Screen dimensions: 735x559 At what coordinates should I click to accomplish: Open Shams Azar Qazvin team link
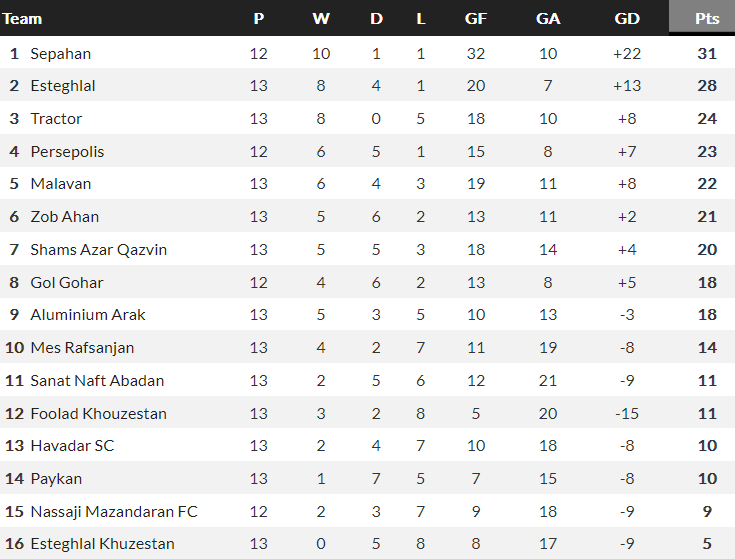[x=98, y=250]
